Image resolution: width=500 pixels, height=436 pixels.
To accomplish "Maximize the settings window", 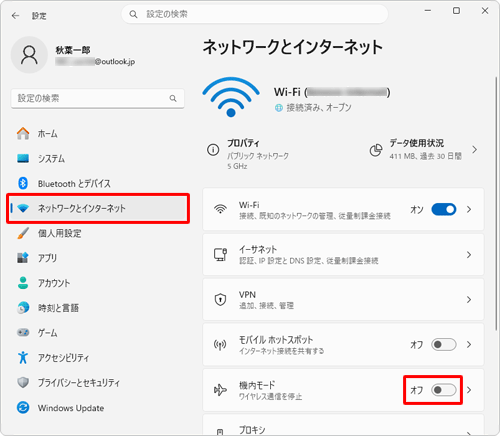I will [456, 11].
